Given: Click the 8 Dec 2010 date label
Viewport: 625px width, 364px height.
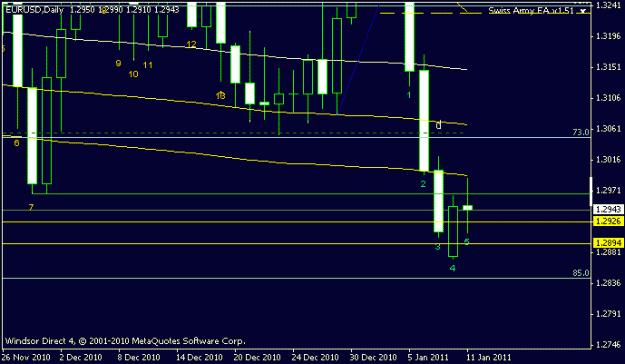Looking at the screenshot, I should (139, 357).
